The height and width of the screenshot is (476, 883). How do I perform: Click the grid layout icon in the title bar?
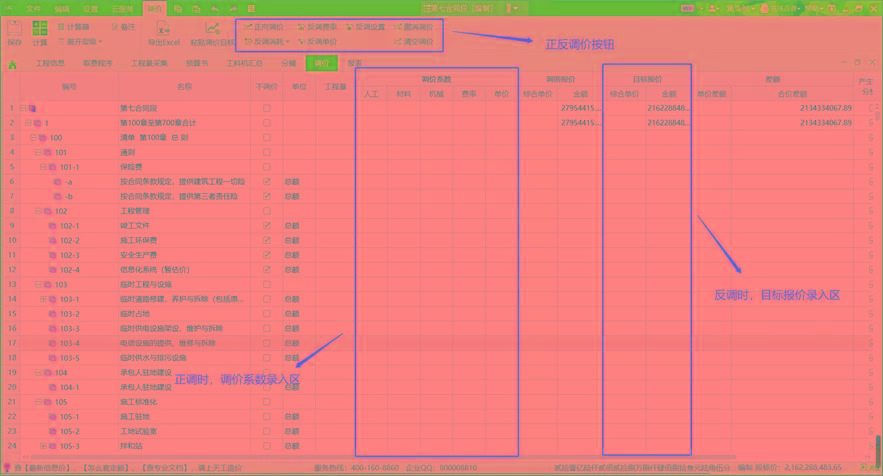(252, 8)
